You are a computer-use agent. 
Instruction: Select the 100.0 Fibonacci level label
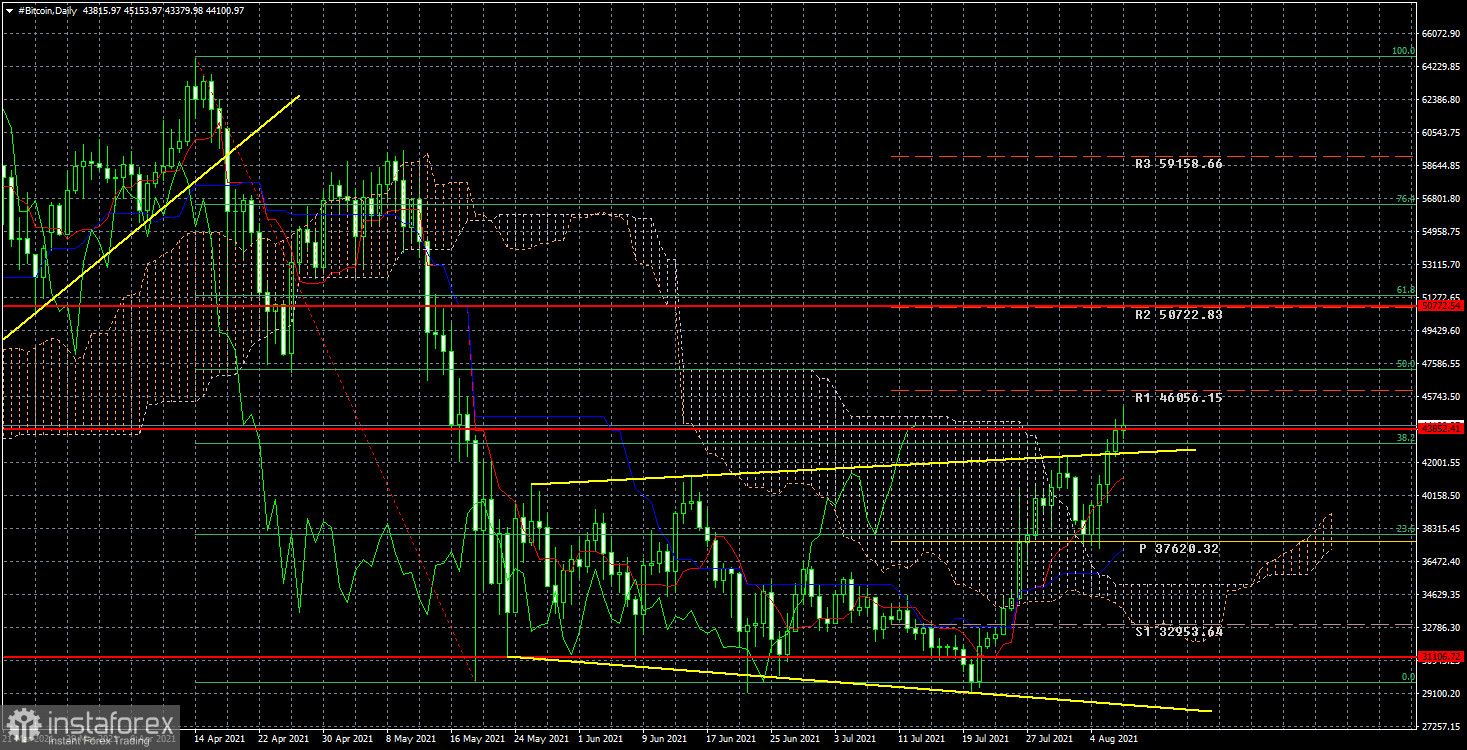click(x=1404, y=51)
